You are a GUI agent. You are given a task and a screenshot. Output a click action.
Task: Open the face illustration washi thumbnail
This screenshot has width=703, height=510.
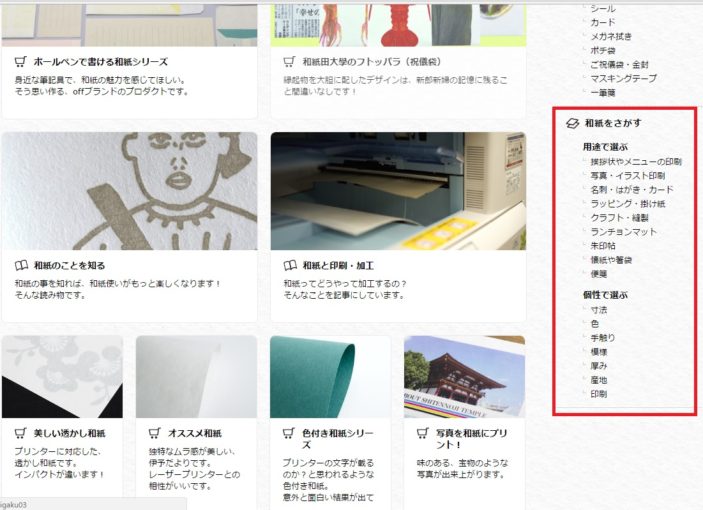click(129, 191)
